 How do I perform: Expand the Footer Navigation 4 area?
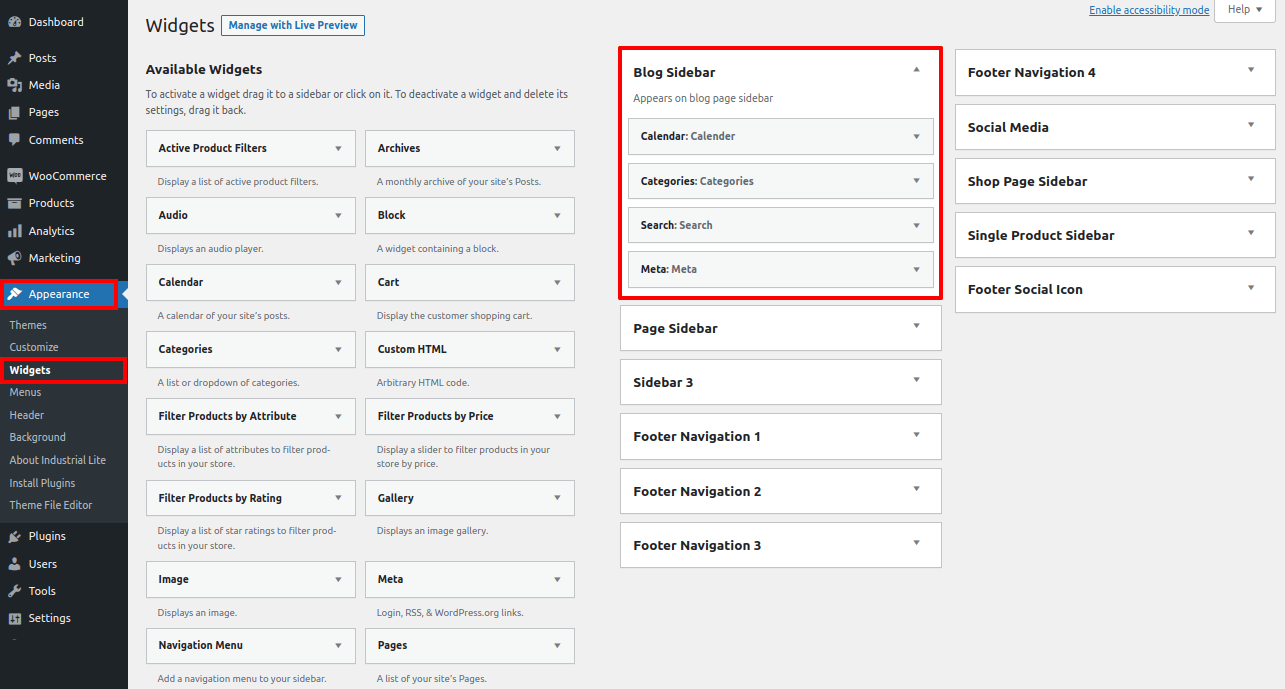pyautogui.click(x=1250, y=71)
